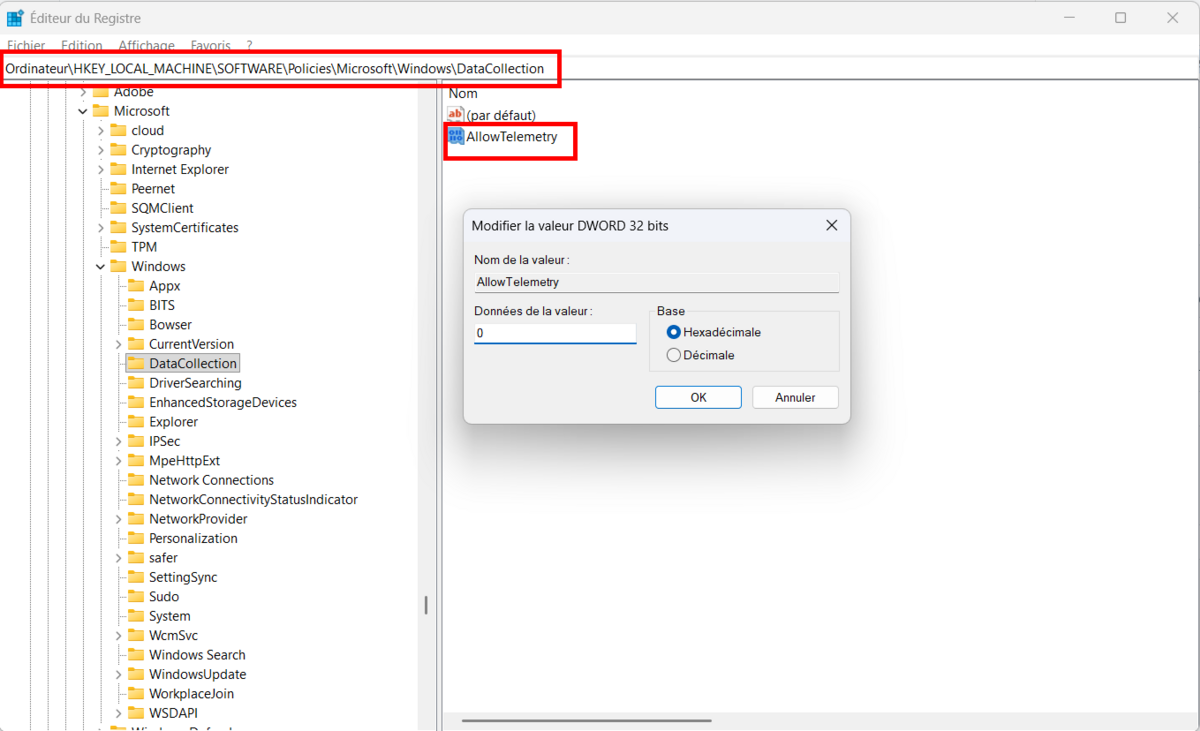Open the Affichage menu
The height and width of the screenshot is (731, 1200).
(146, 46)
